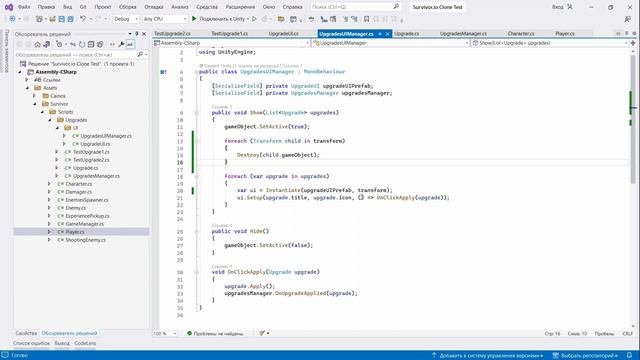Click Добавить в систему управления версиями

point(487,356)
